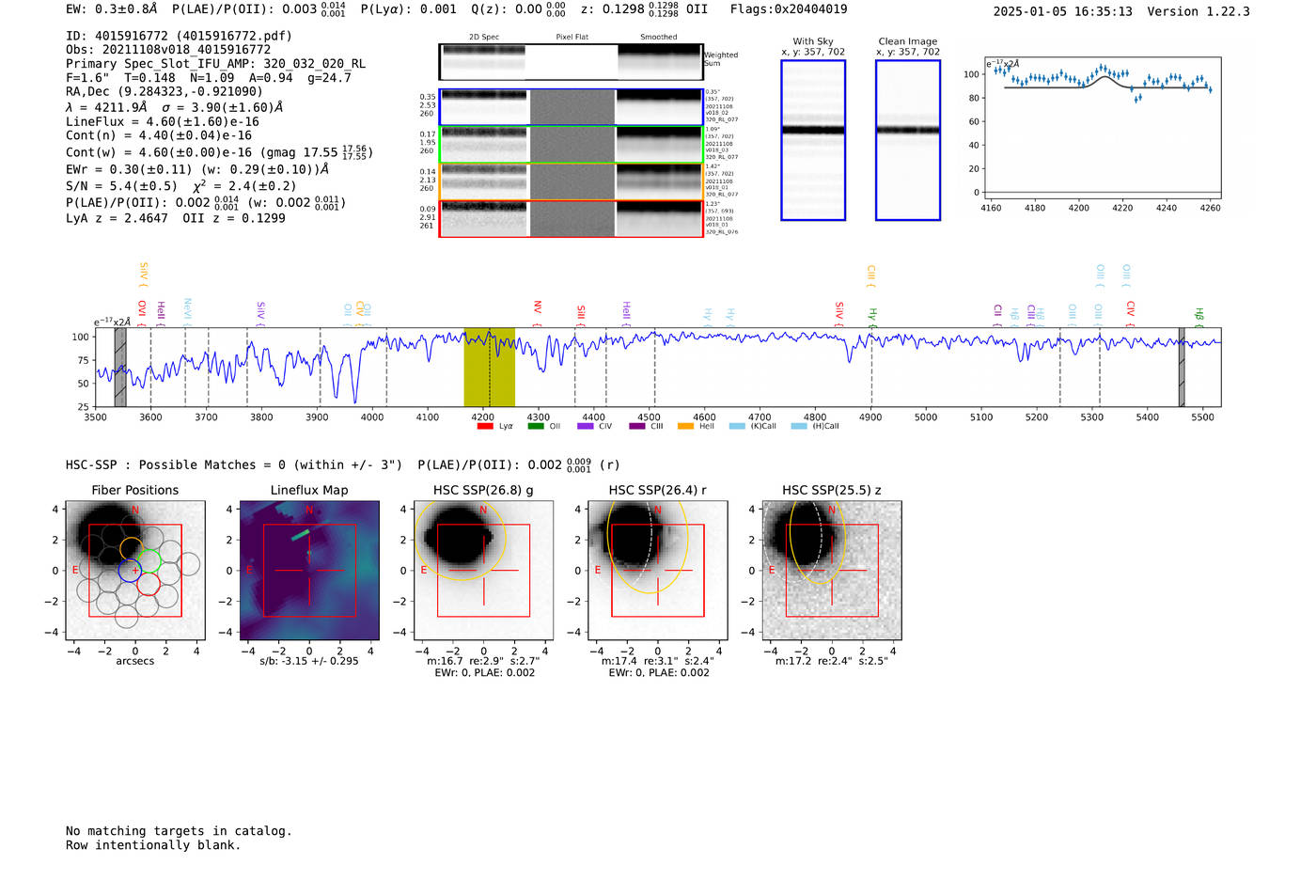1316x896 pixels.
Task: Select the red-bordered fiber spectrum row
Action: pyautogui.click(x=572, y=218)
